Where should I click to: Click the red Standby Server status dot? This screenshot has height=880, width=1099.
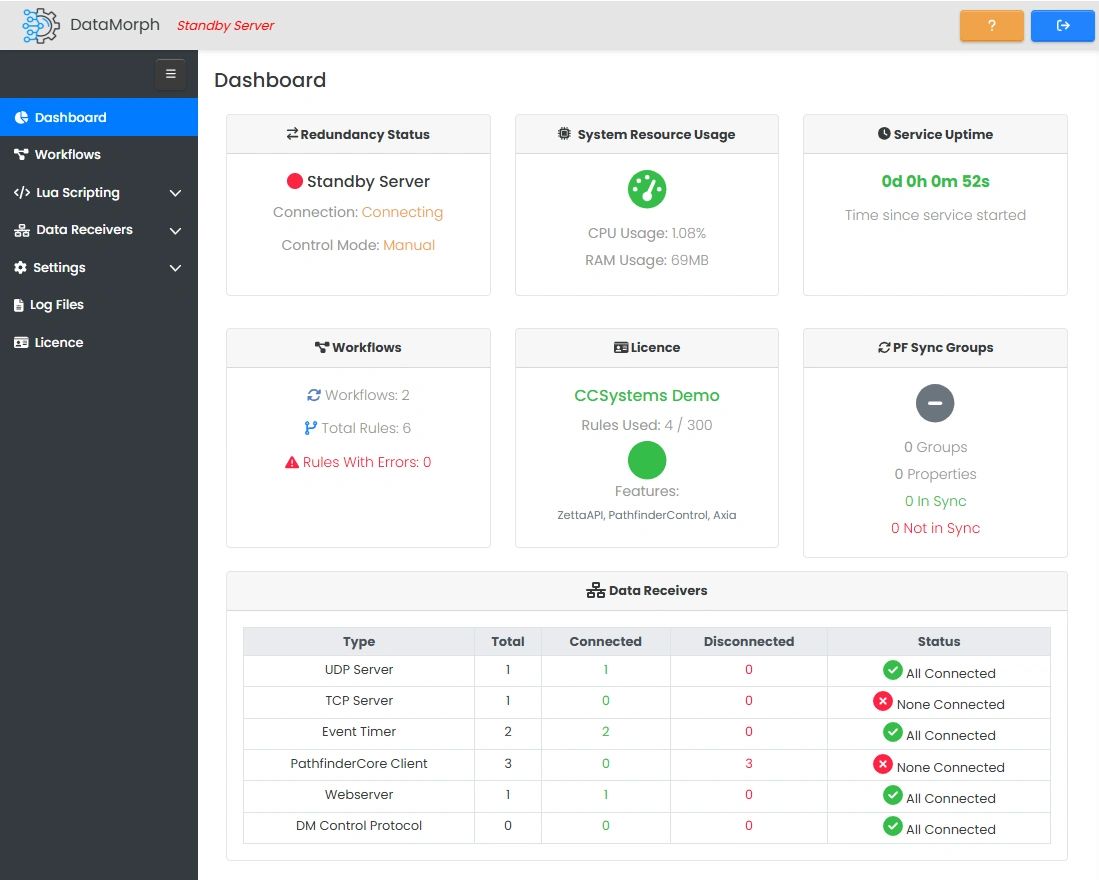coord(294,181)
